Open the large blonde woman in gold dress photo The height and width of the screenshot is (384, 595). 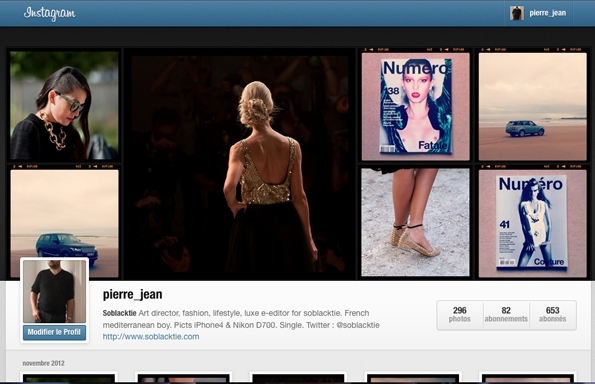240,164
